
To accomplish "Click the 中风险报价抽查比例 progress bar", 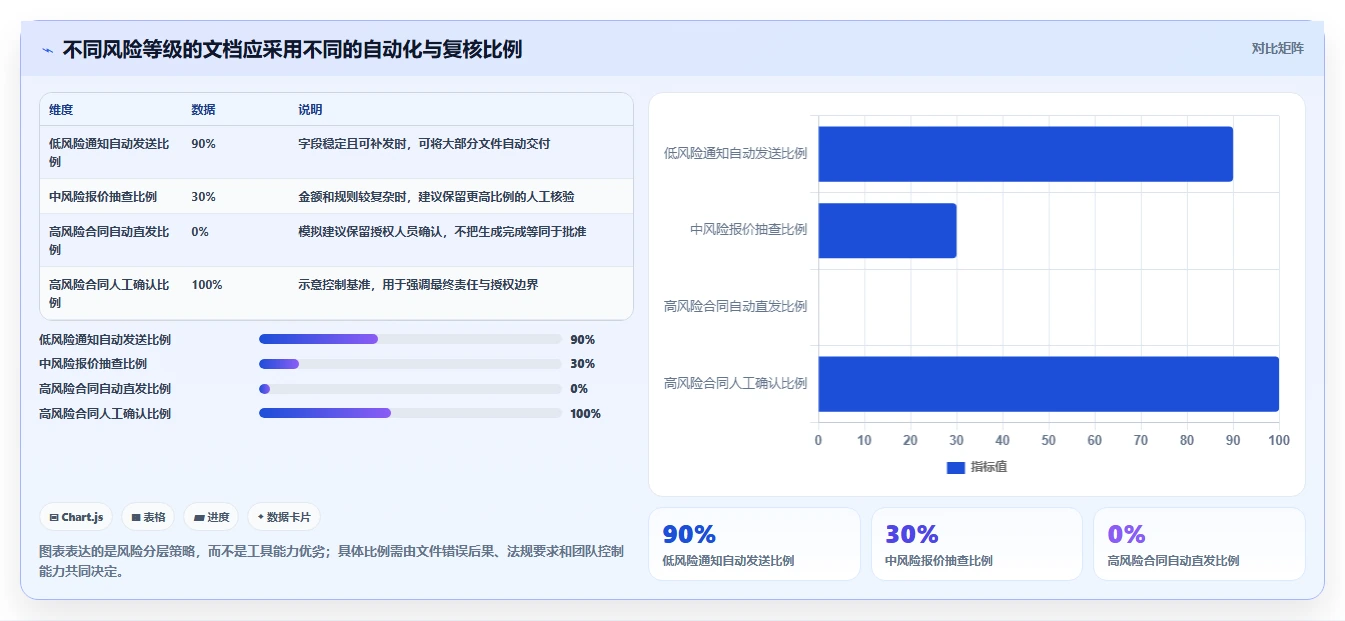I will click(410, 364).
